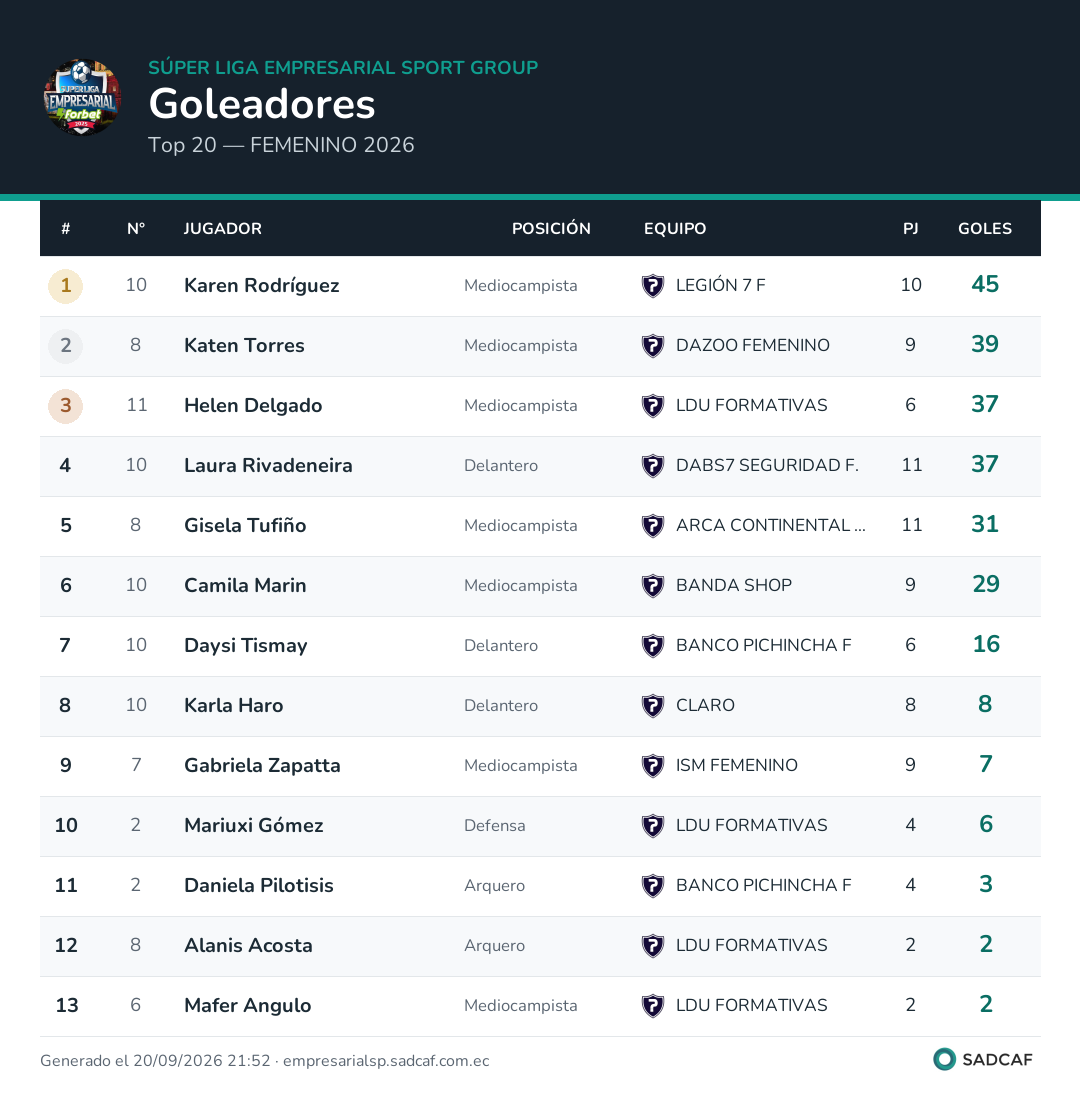Click the Súper Liga Empresarial logo
1080x1112 pixels.
click(x=82, y=97)
